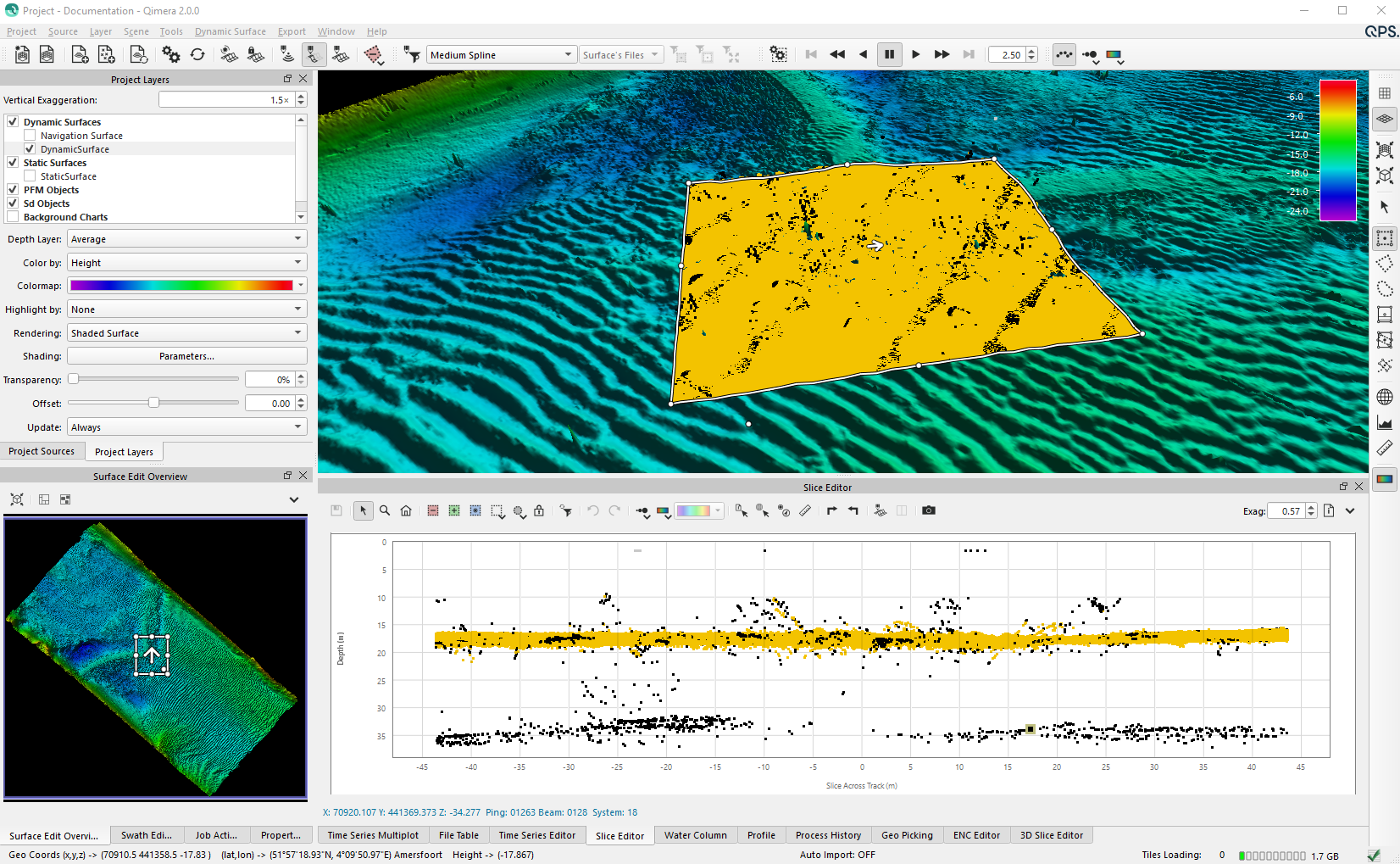Click the refresh icon in the main toolbar
The image size is (1400, 864).
click(x=197, y=54)
